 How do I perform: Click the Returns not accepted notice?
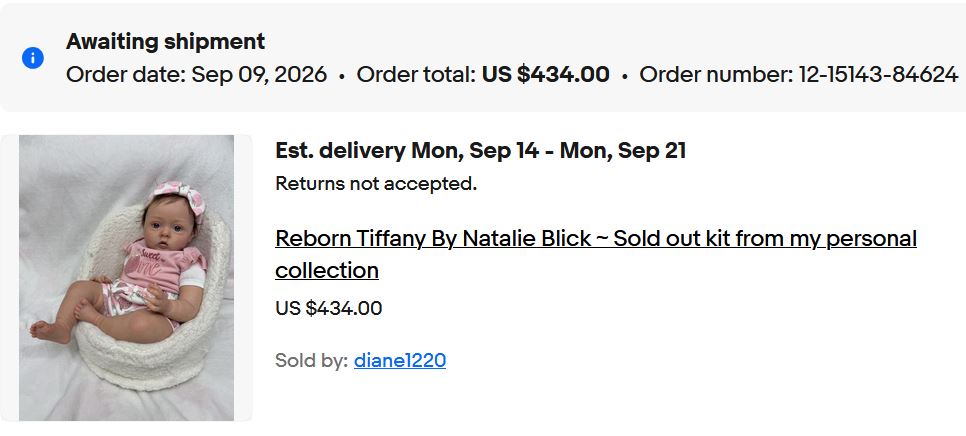coord(376,184)
